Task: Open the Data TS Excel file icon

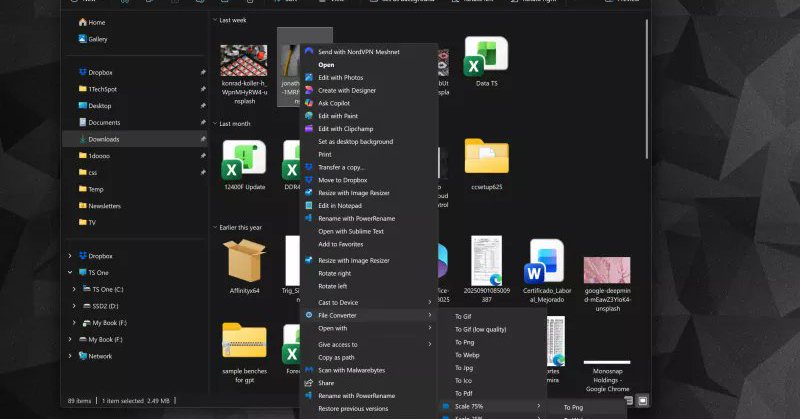Action: pyautogui.click(x=486, y=56)
